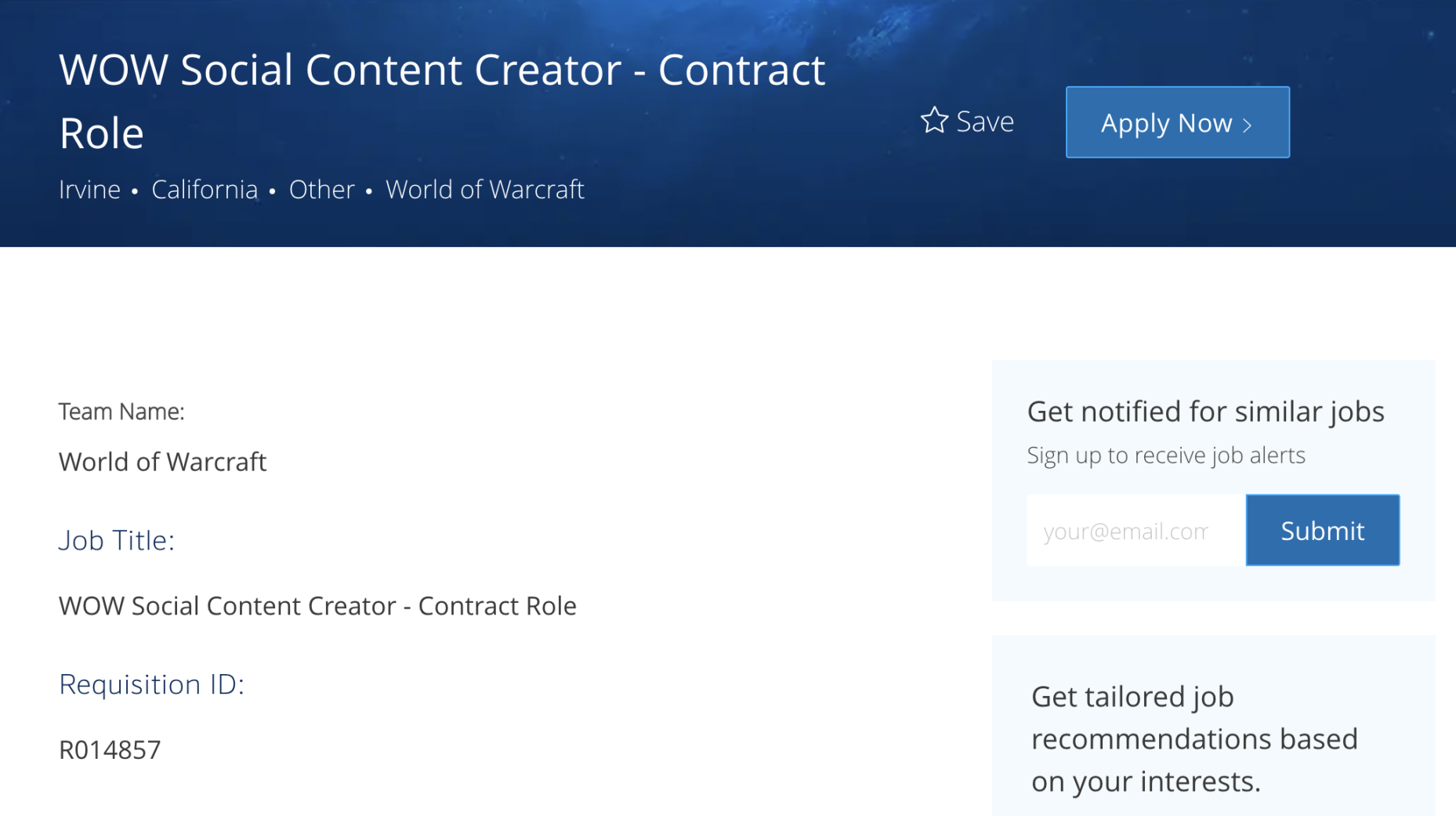Select California in the header breadcrumb

click(x=205, y=190)
